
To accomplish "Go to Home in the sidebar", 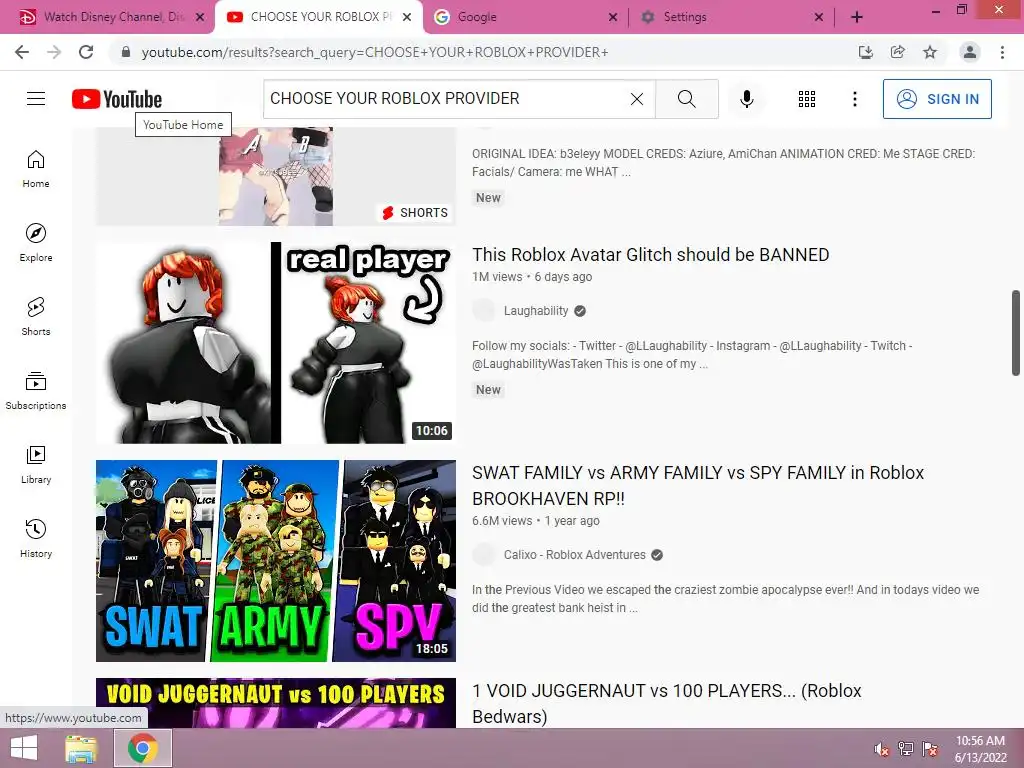I will coord(36,169).
